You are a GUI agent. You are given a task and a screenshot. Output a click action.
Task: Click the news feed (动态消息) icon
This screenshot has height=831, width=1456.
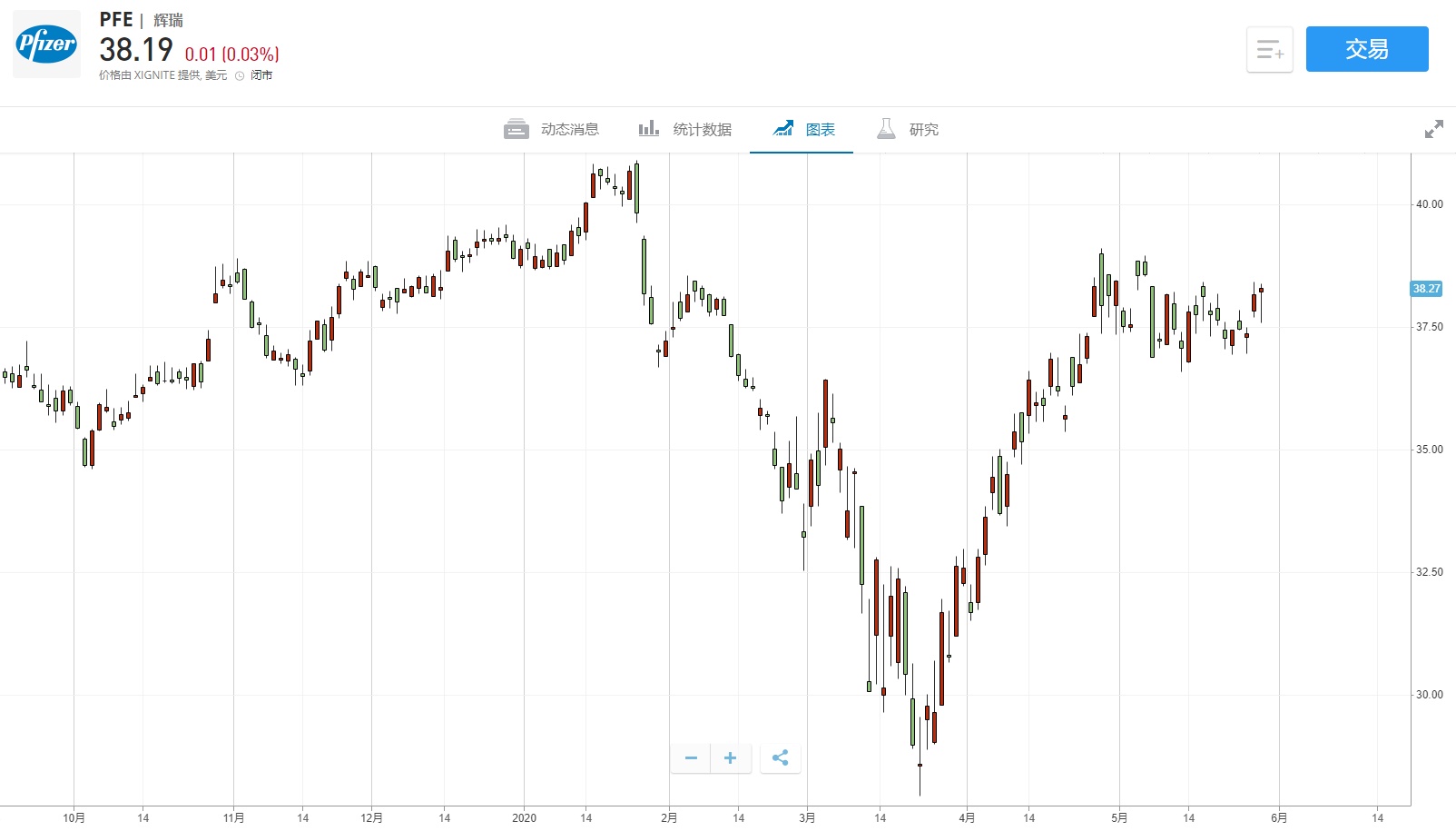pyautogui.click(x=516, y=130)
